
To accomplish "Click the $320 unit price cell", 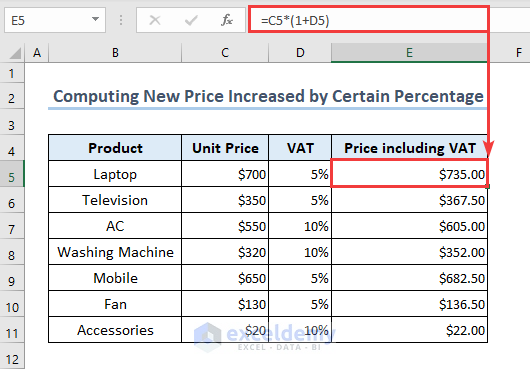I will [225, 252].
